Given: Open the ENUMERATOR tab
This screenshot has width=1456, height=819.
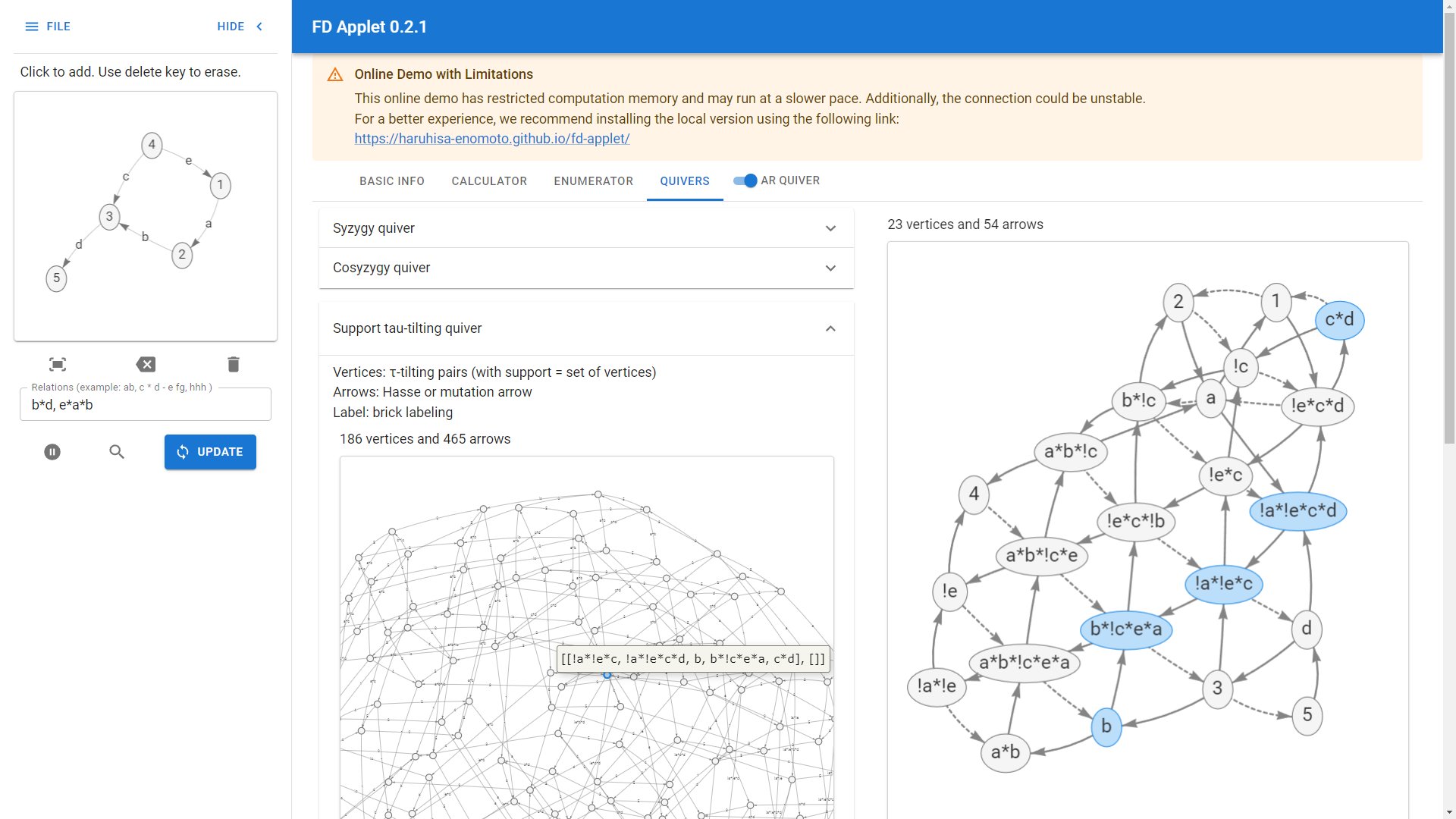Looking at the screenshot, I should click(593, 181).
